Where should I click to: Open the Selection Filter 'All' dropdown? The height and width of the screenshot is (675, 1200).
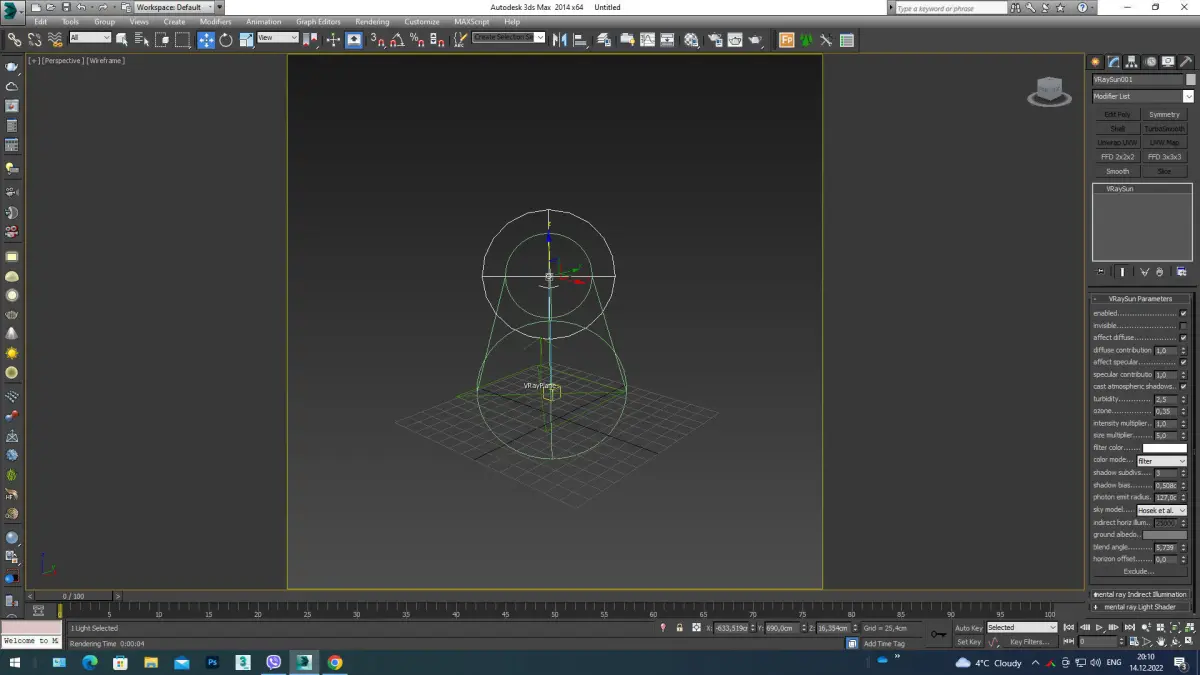[x=90, y=38]
